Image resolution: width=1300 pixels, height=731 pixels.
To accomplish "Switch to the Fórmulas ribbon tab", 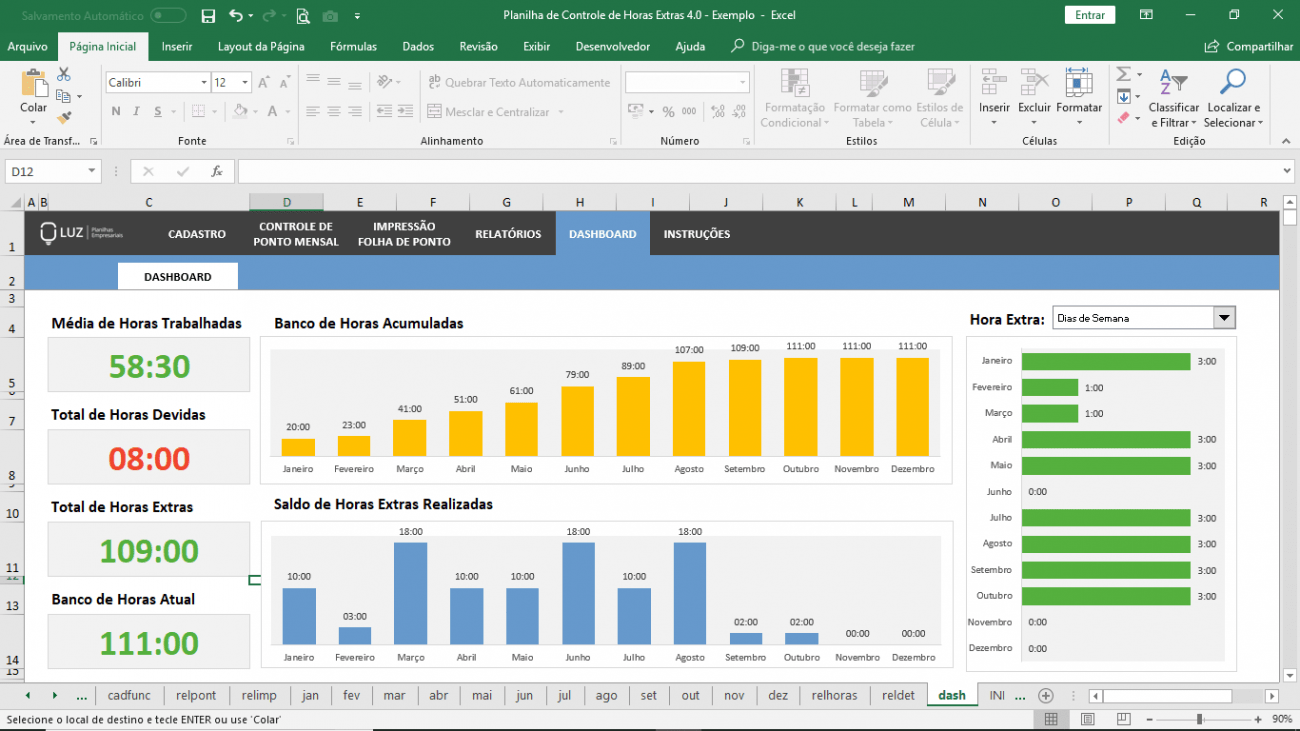I will (353, 47).
